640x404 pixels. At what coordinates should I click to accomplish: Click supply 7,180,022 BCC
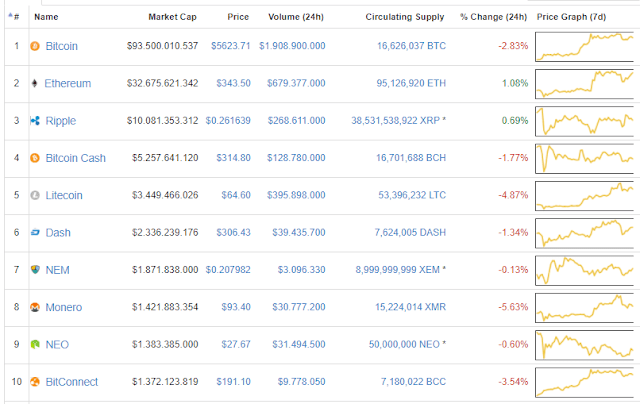pyautogui.click(x=413, y=382)
